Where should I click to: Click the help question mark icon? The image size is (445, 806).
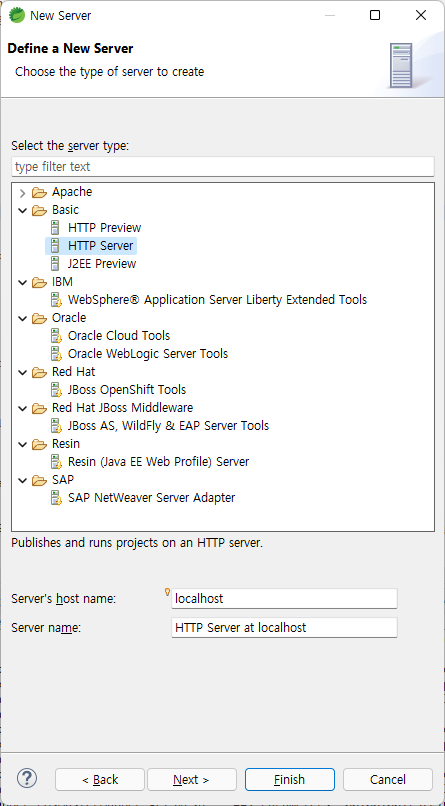(27, 778)
